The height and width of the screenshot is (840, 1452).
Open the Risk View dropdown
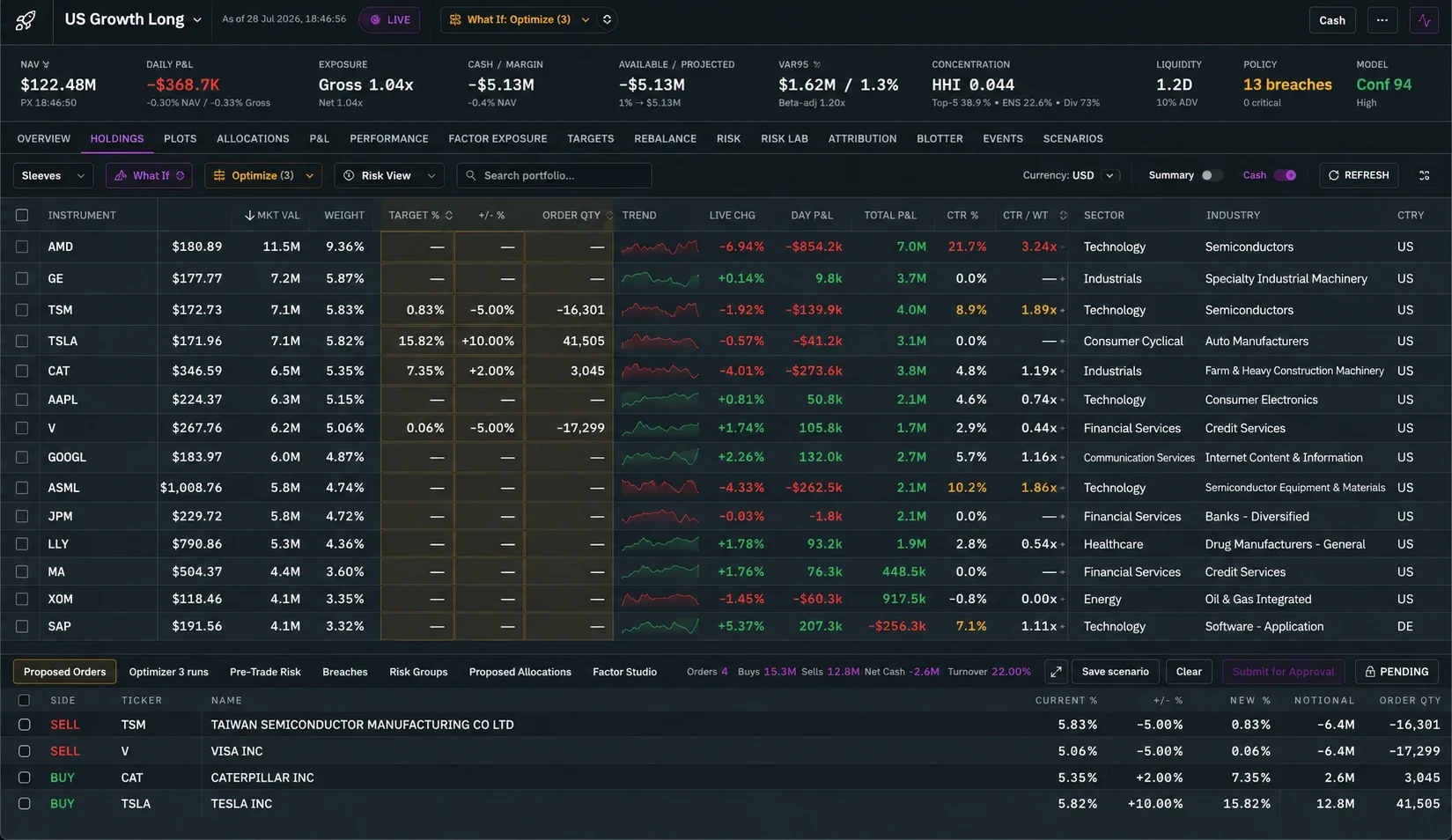[x=389, y=175]
